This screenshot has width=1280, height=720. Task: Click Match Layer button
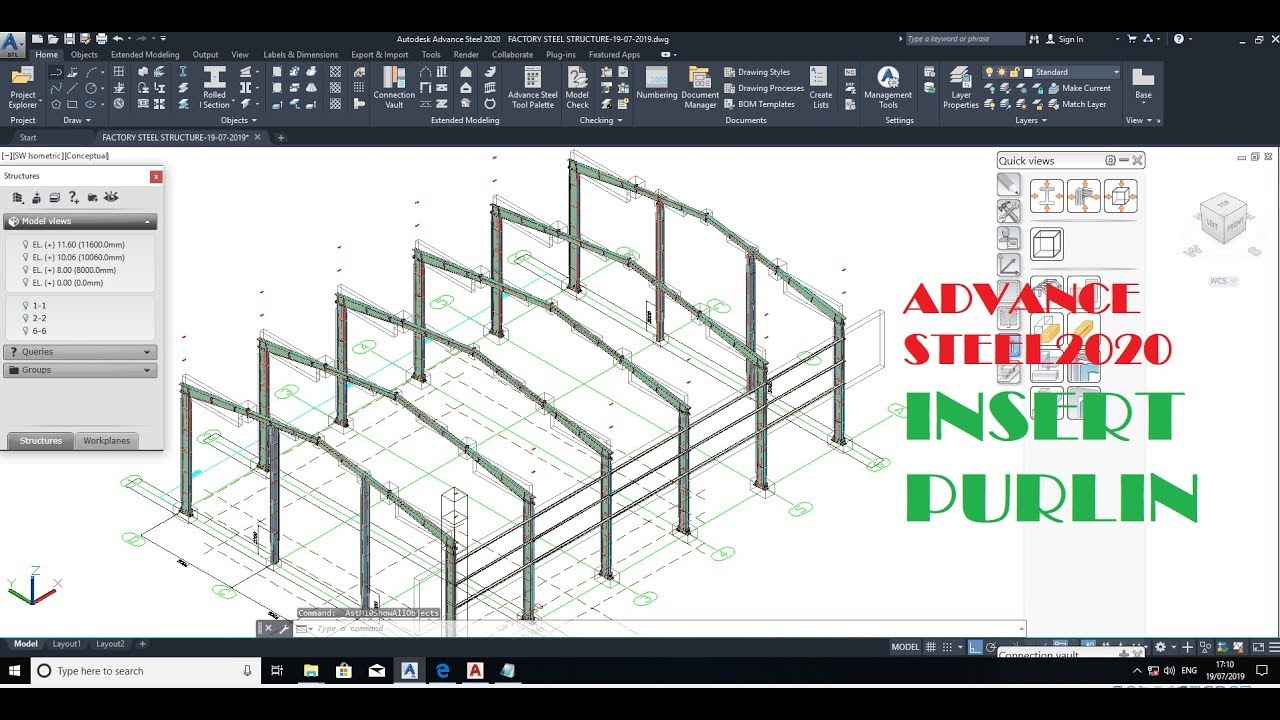click(x=1076, y=104)
